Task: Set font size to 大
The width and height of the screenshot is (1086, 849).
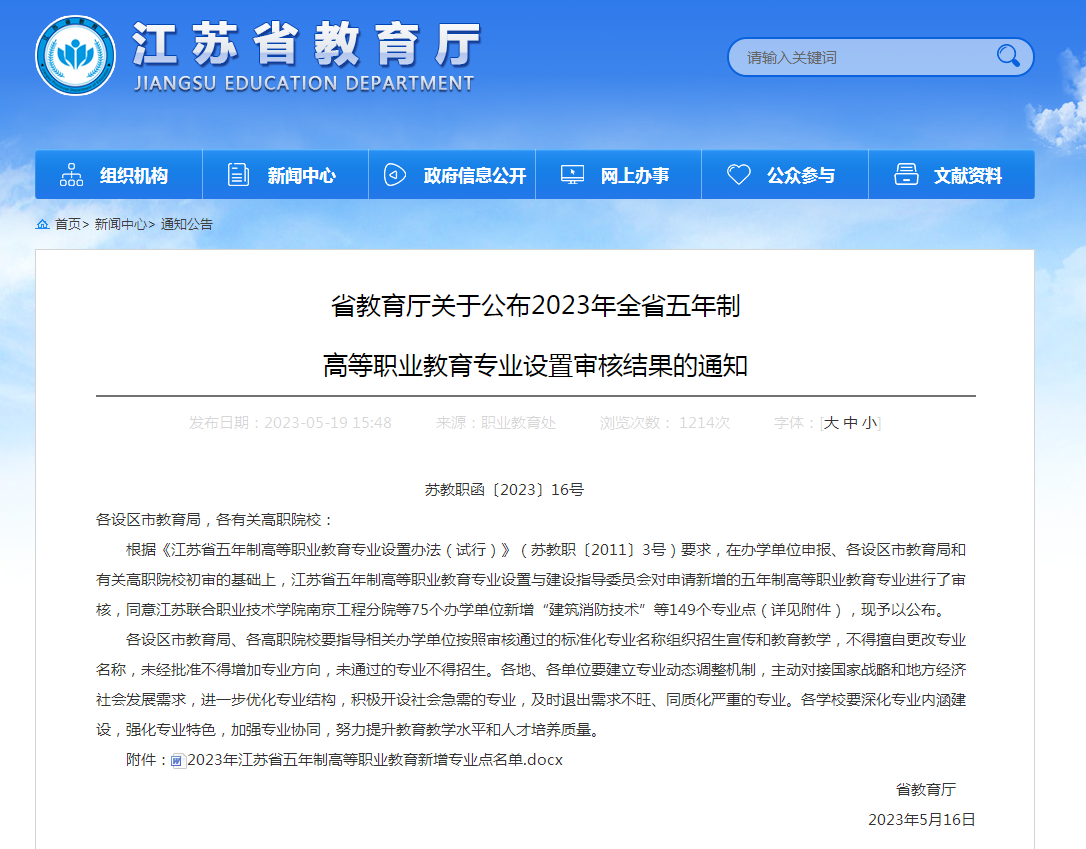Action: pos(831,422)
